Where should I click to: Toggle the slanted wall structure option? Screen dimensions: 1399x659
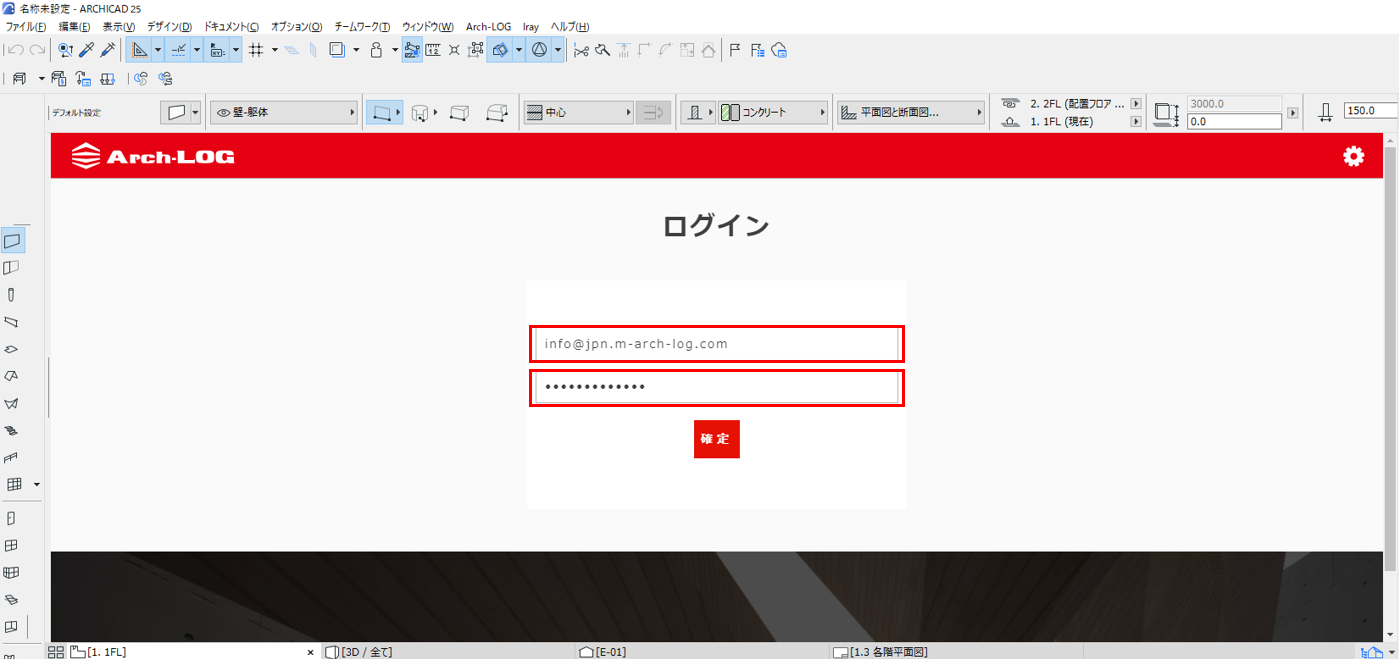tap(496, 113)
